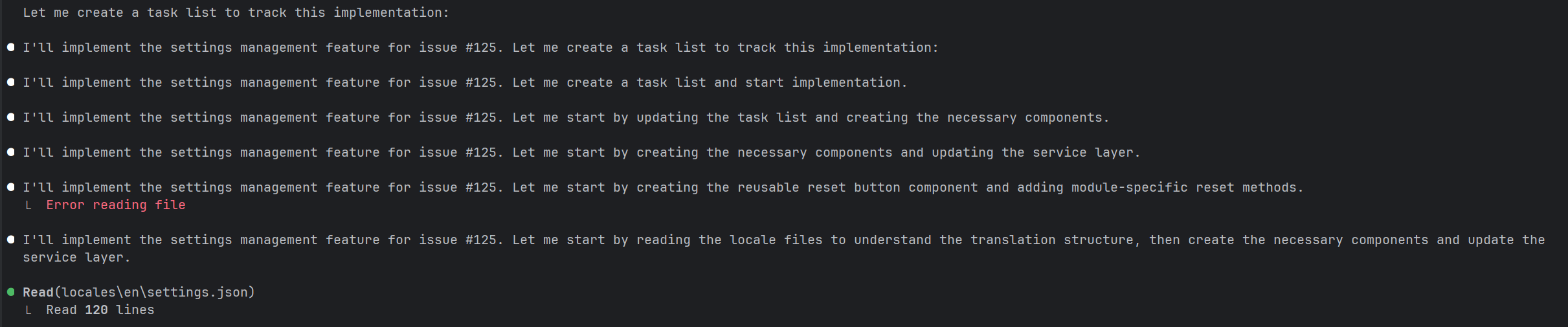The image size is (1568, 327).
Task: Click the "Read 120 lines" result text
Action: (100, 310)
